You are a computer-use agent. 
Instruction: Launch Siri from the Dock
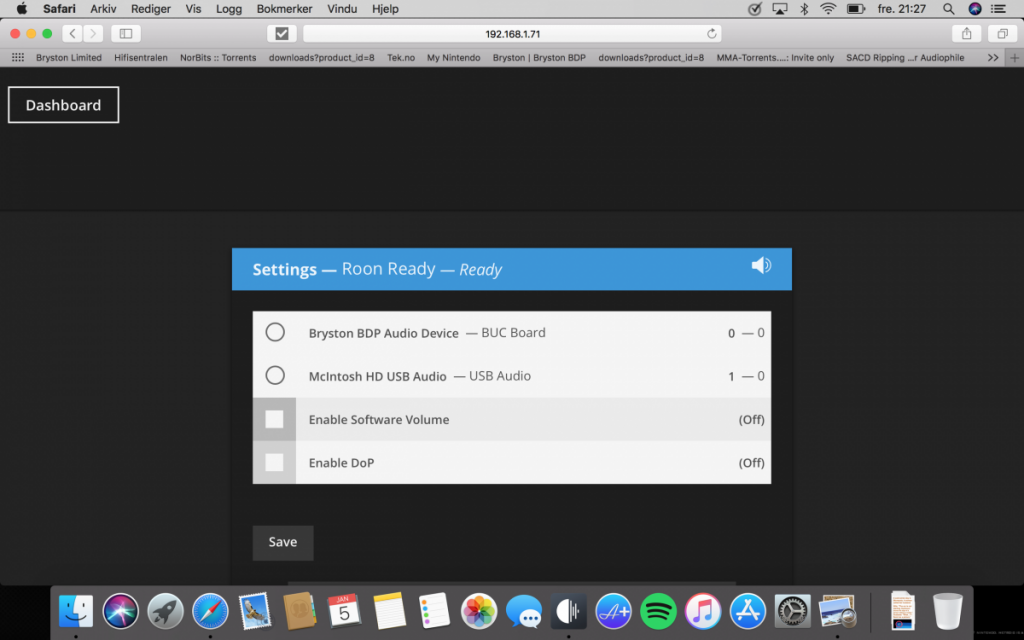point(121,611)
